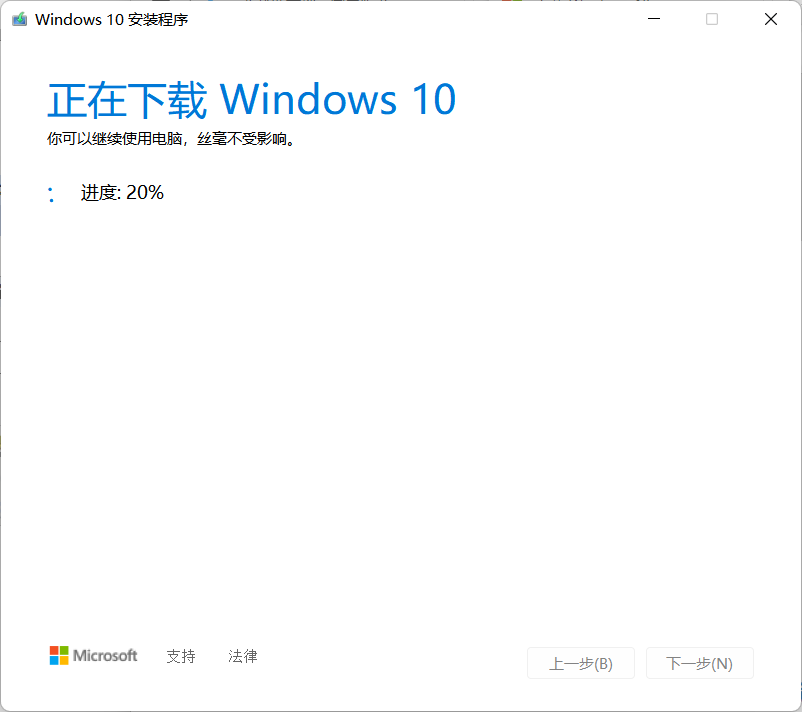Click the 你可以继续使用电脑 subtitle text

115,139
